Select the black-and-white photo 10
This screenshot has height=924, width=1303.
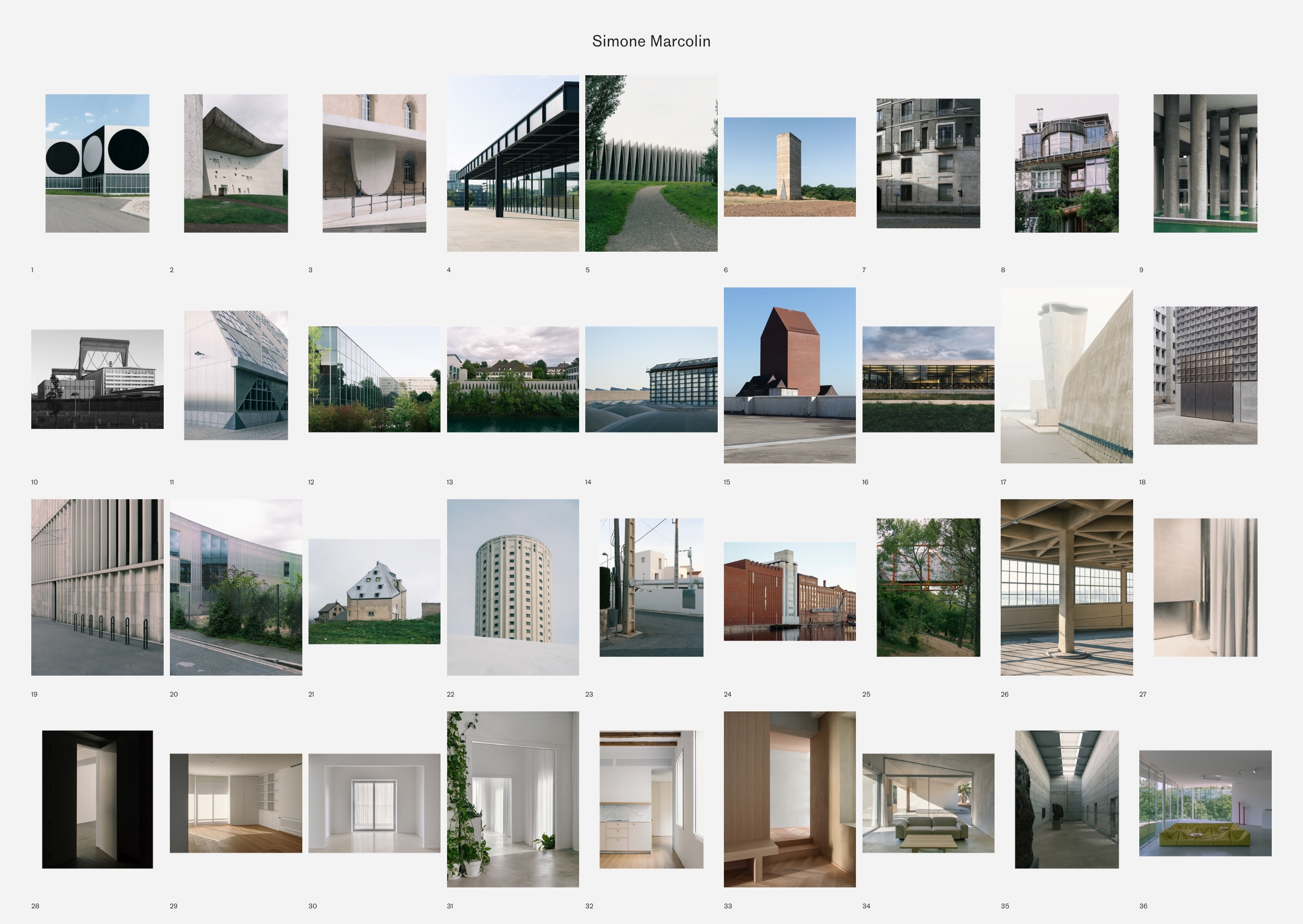(97, 379)
